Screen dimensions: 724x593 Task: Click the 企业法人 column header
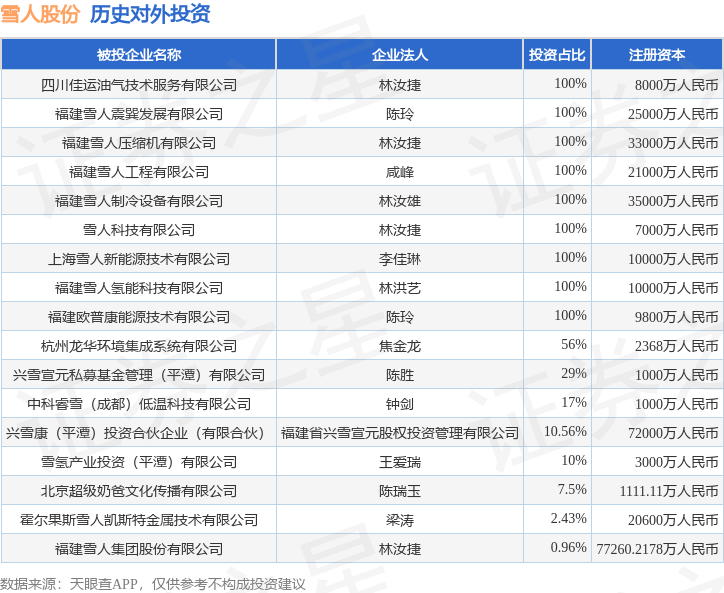399,54
